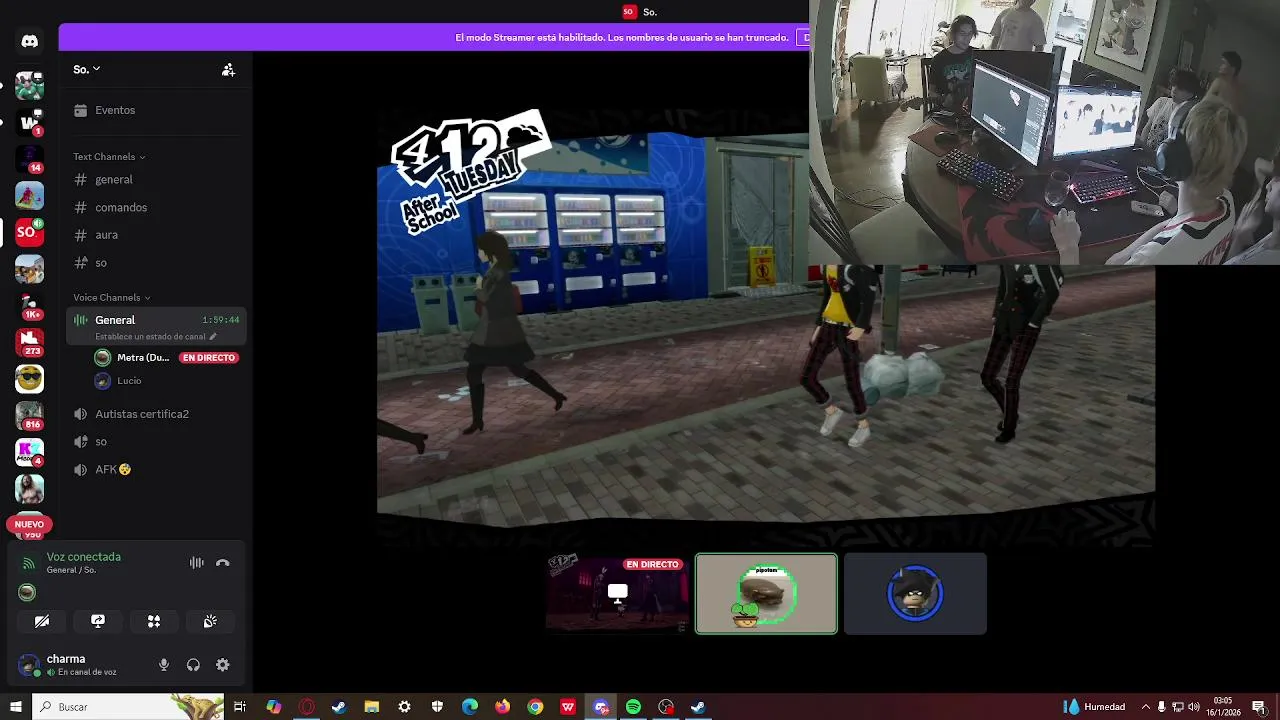Open Windows Security shield on taskbar
Viewport: 1280px width, 720px height.
click(437, 707)
